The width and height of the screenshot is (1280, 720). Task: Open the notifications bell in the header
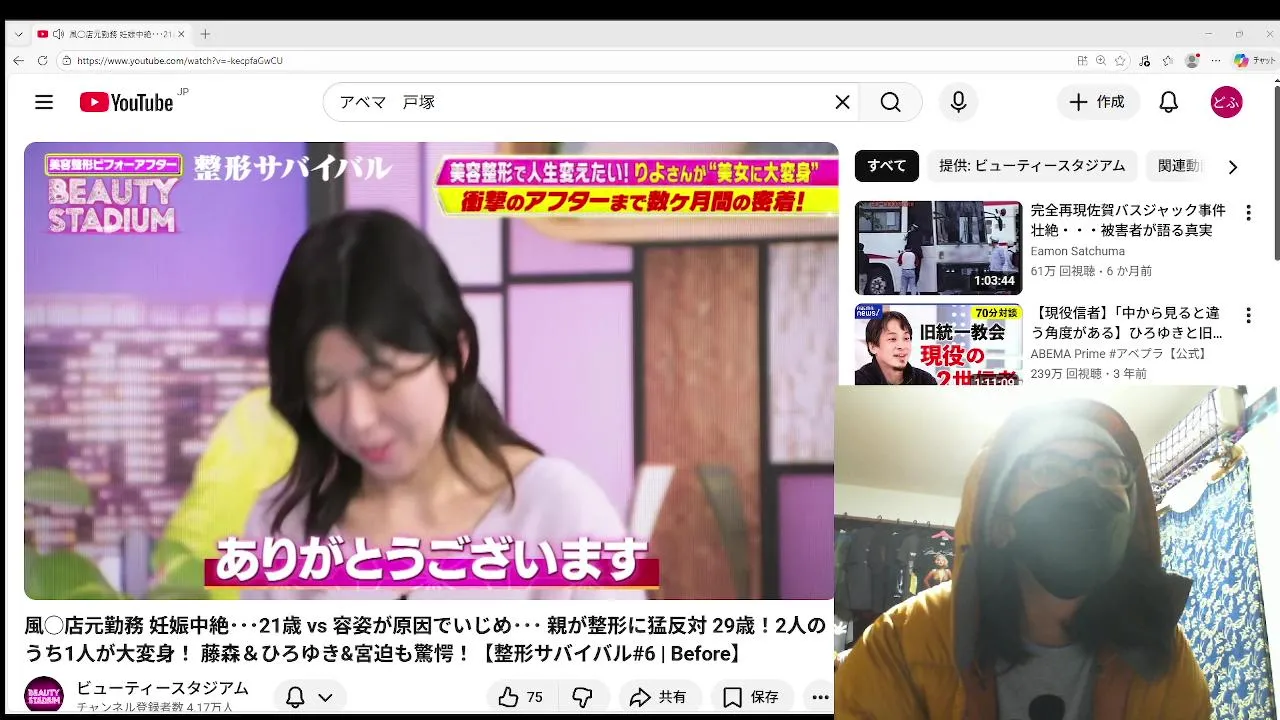click(x=1168, y=102)
